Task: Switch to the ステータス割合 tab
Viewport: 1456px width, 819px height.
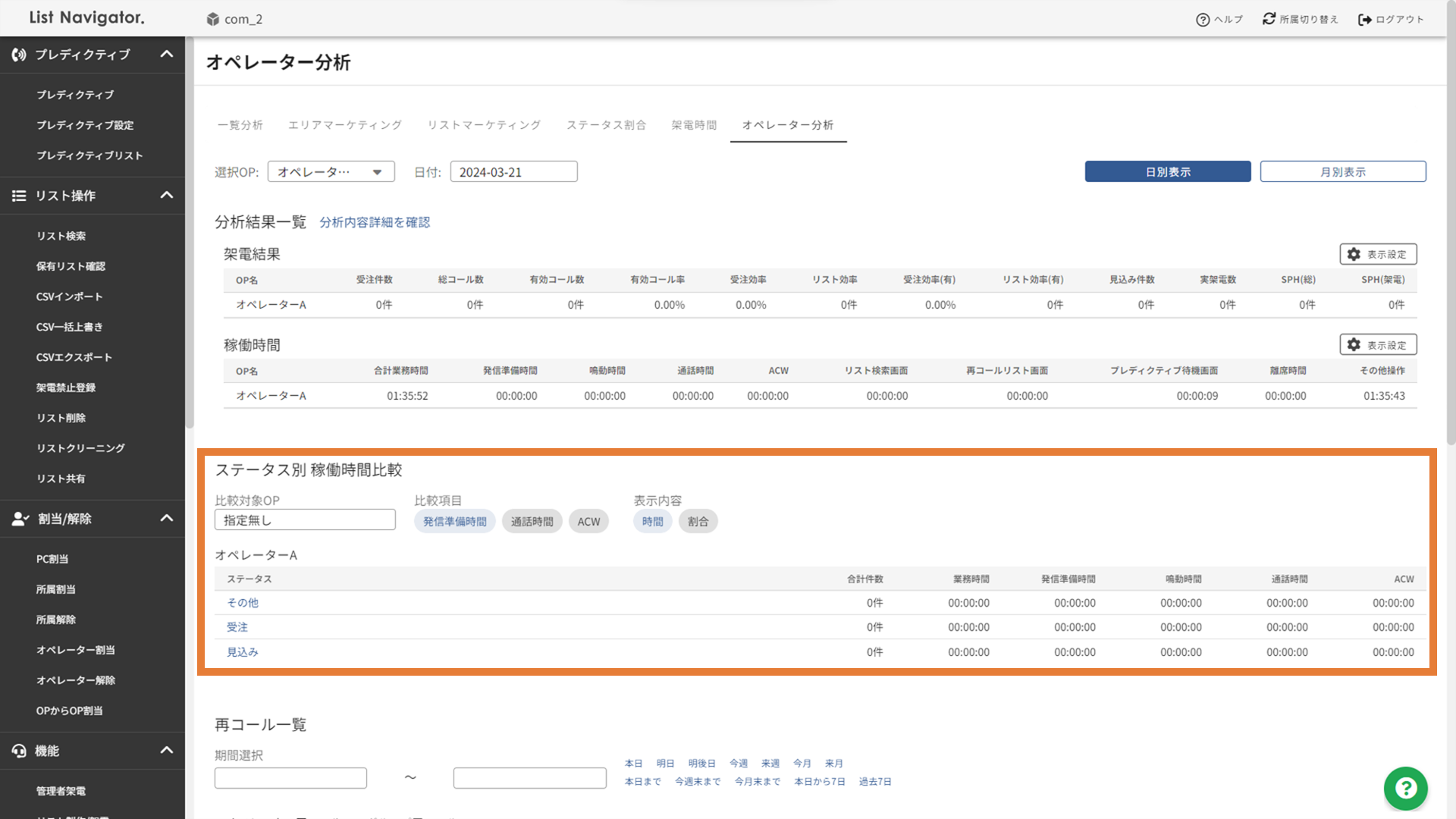Action: pyautogui.click(x=606, y=125)
